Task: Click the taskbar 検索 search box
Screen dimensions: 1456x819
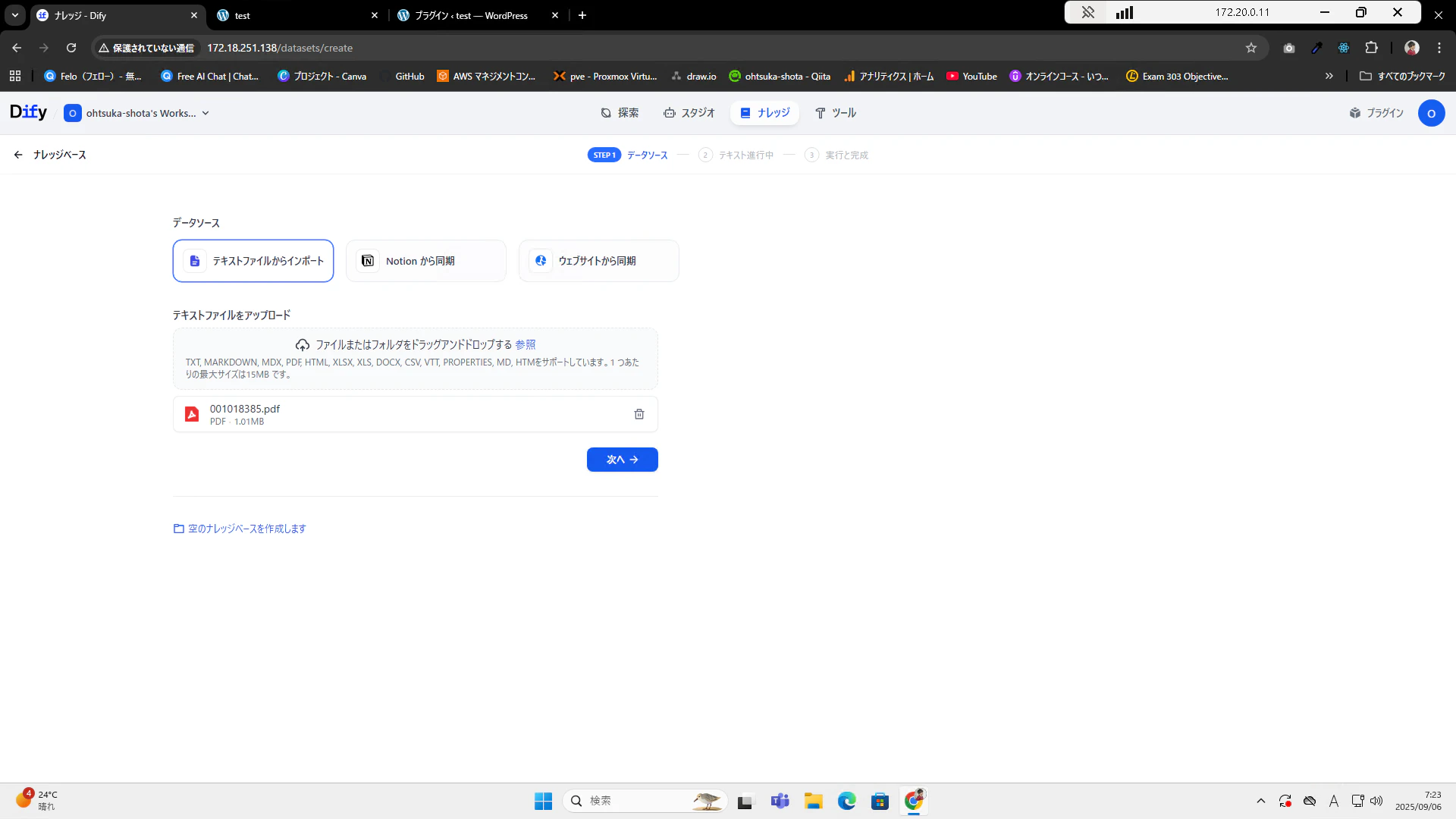Action: point(645,801)
